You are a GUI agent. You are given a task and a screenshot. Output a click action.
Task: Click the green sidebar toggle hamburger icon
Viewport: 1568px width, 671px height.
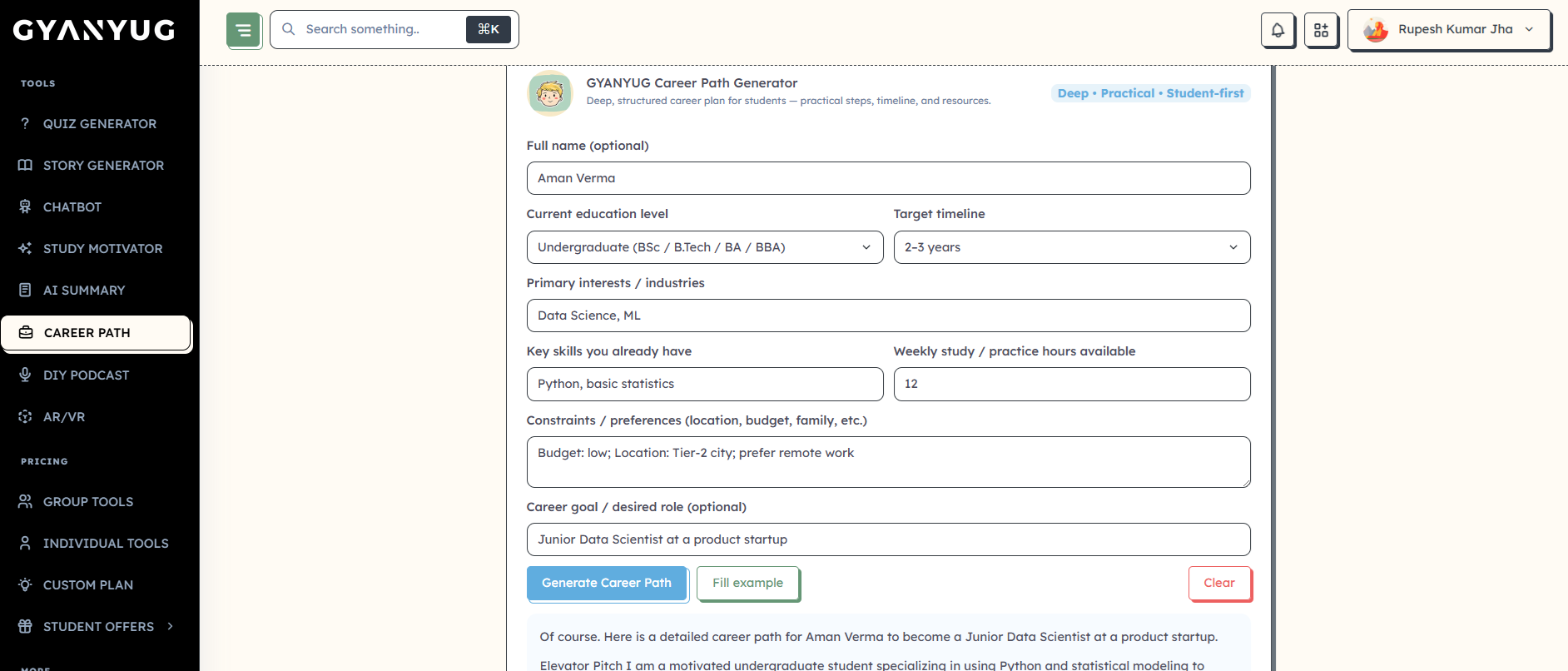click(243, 30)
